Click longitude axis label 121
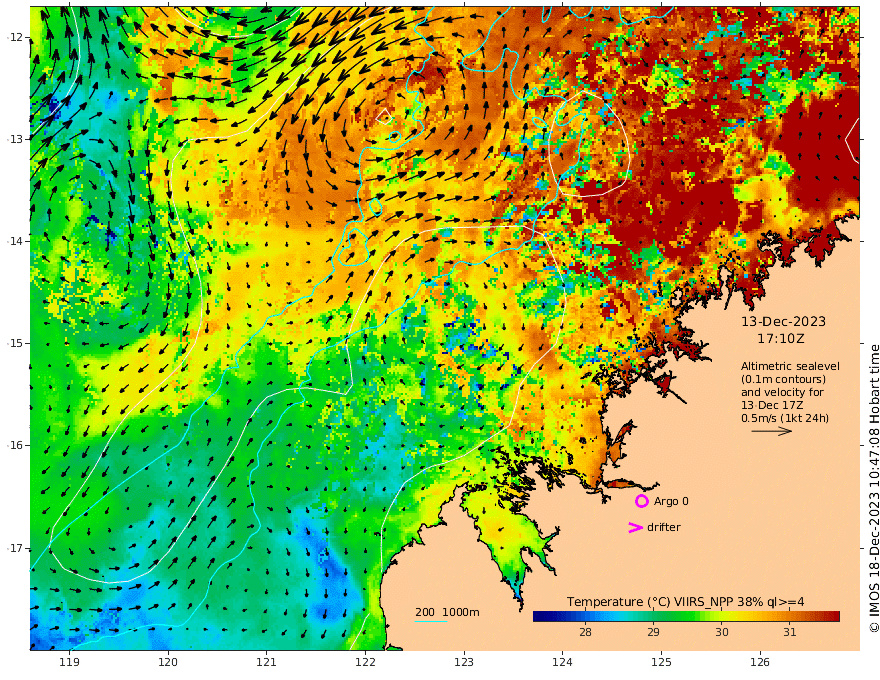This screenshot has height=680, width=880. pos(267,662)
